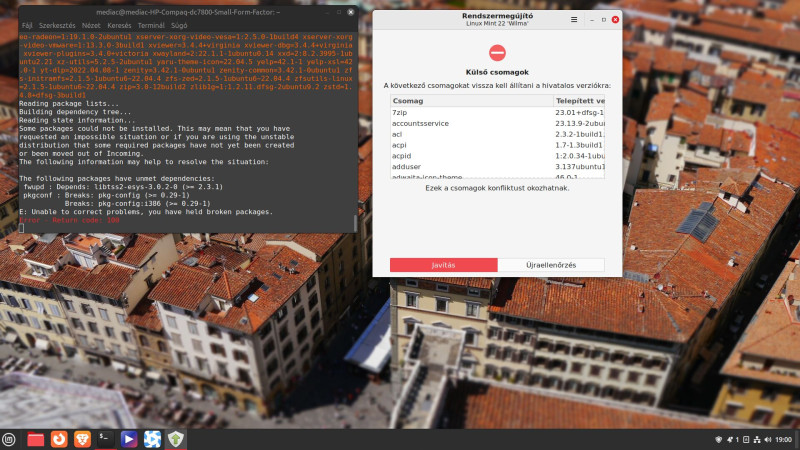Close the terminal window
This screenshot has width=800, height=450.
[351, 12]
